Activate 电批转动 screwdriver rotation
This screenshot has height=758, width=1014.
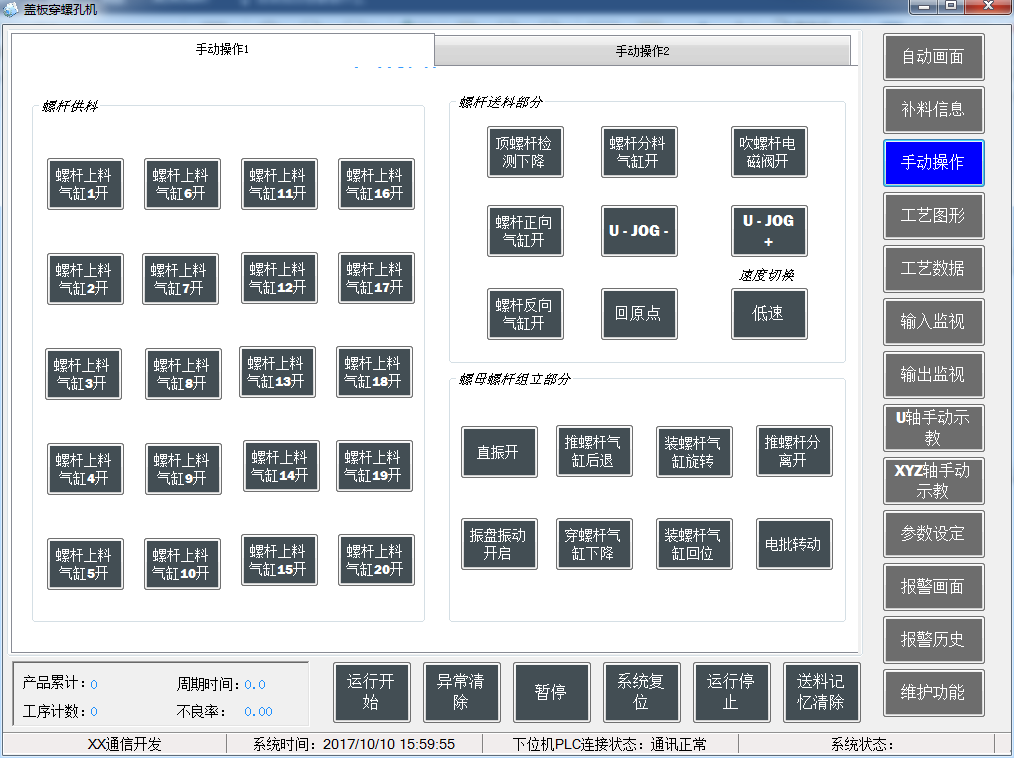click(x=794, y=544)
